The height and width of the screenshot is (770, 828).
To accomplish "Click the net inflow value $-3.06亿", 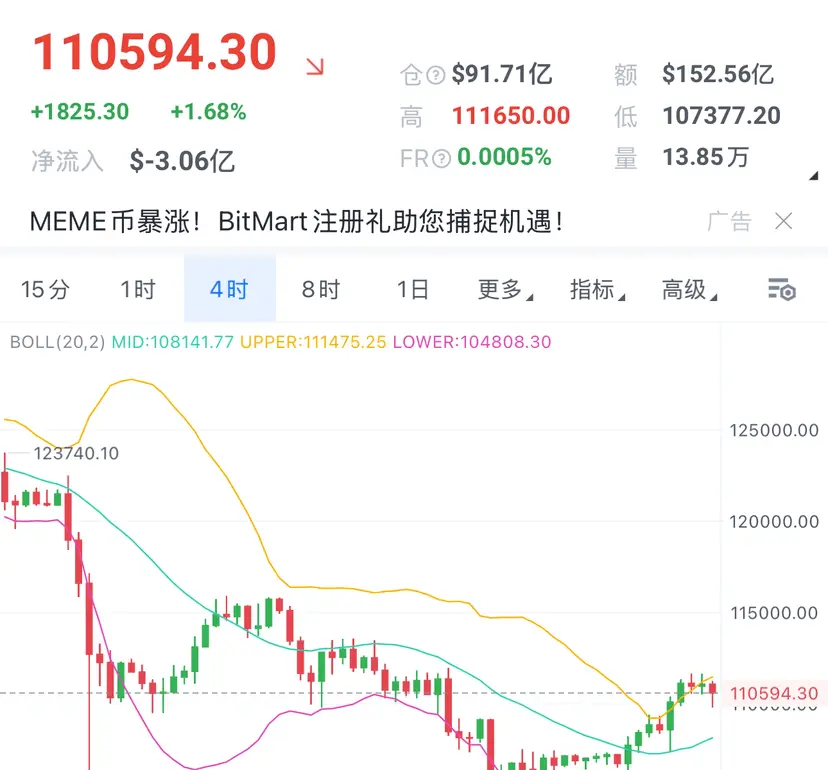I will tap(182, 161).
